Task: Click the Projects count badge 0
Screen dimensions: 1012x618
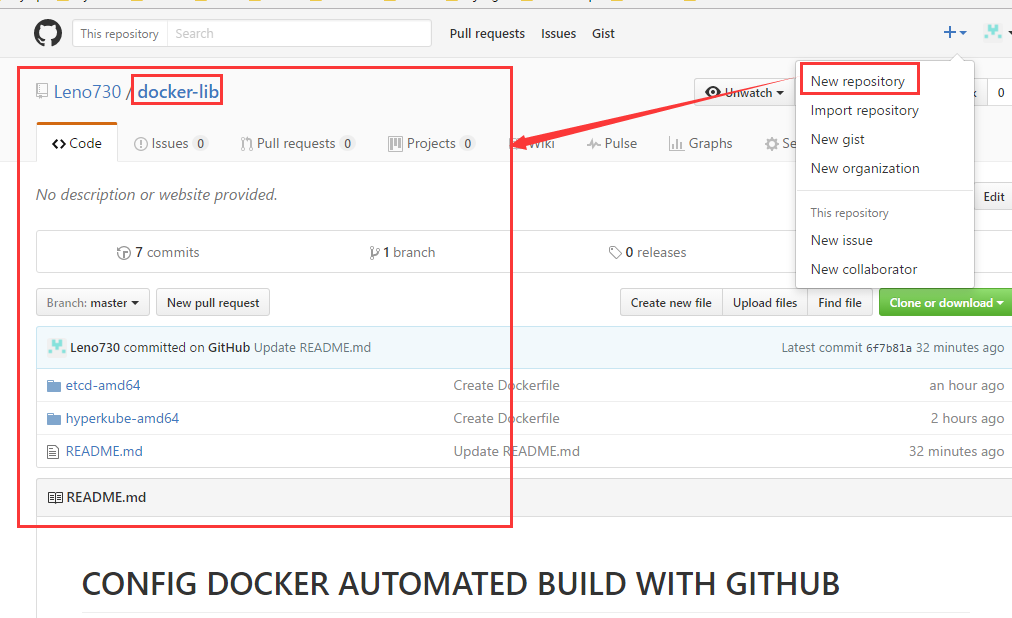Action: coord(467,143)
